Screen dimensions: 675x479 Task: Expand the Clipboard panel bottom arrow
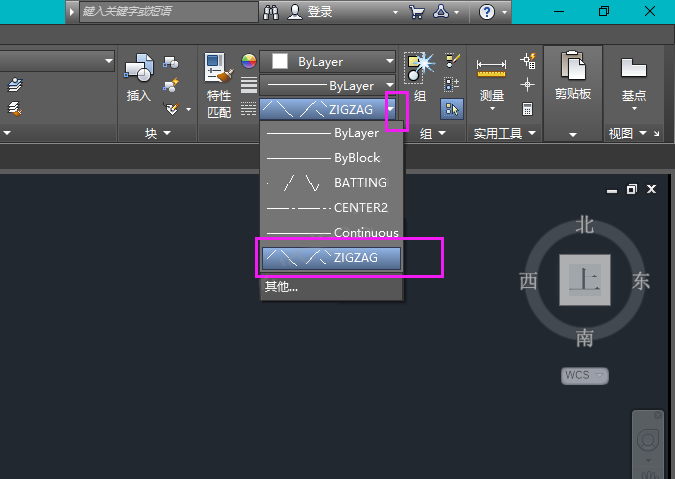[x=573, y=135]
